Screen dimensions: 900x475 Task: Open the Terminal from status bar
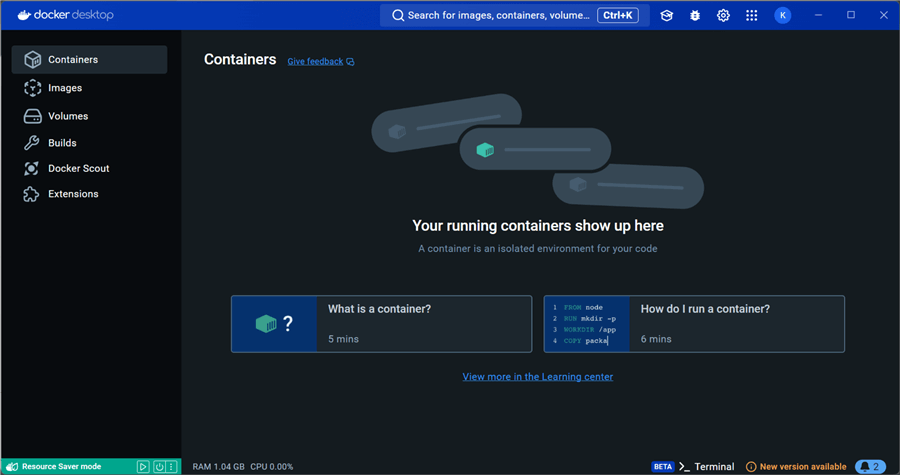[707, 466]
